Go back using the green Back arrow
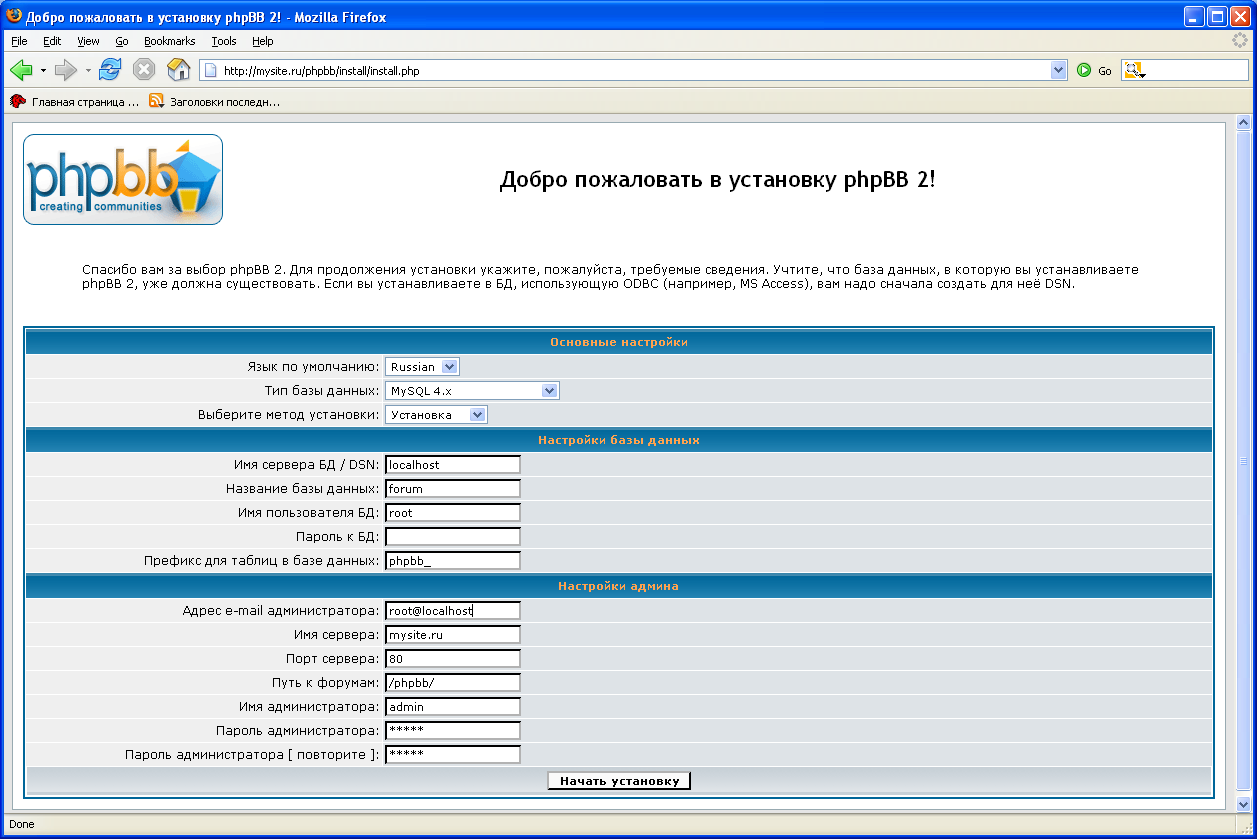Viewport: 1257px width, 839px height. coord(21,70)
